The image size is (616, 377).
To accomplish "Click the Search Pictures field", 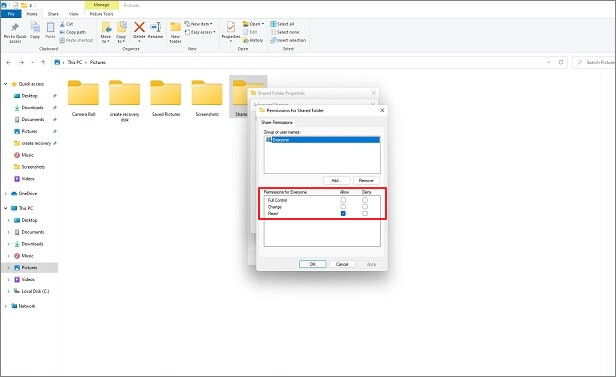I will point(595,62).
